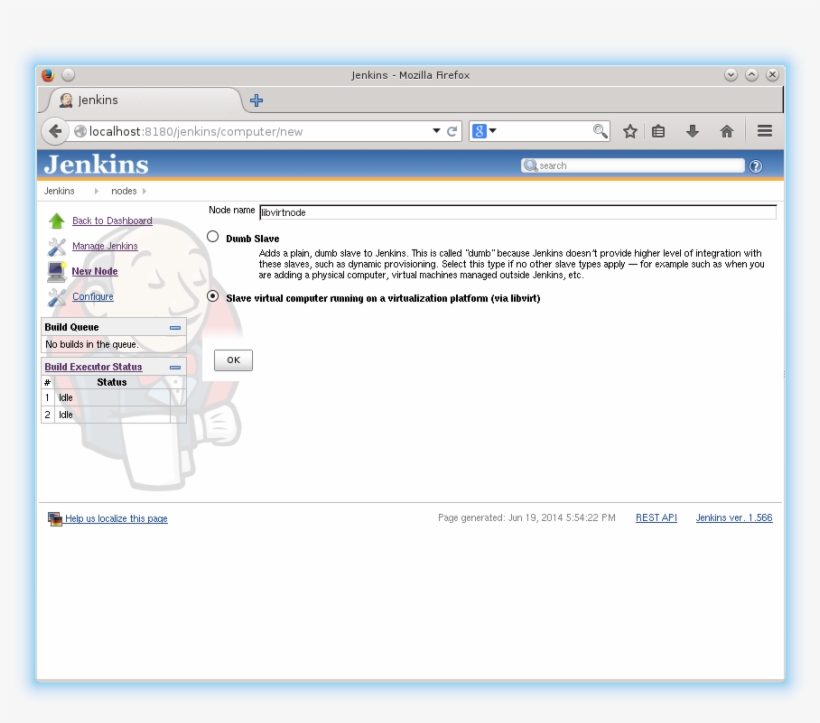The width and height of the screenshot is (820, 723).
Task: Maximize the Firefox window
Action: pos(751,75)
